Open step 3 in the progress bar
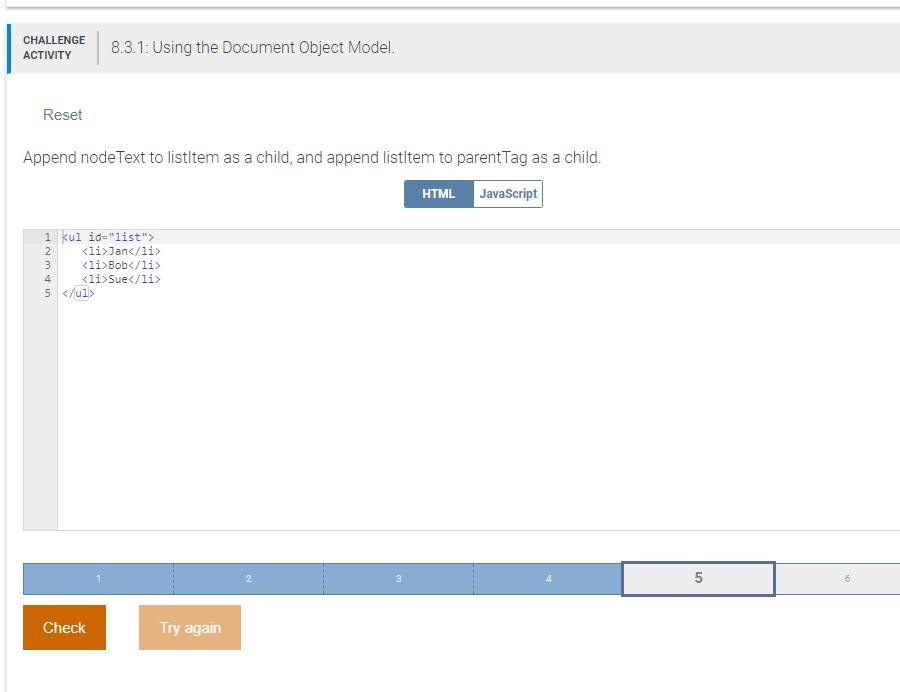 tap(398, 578)
